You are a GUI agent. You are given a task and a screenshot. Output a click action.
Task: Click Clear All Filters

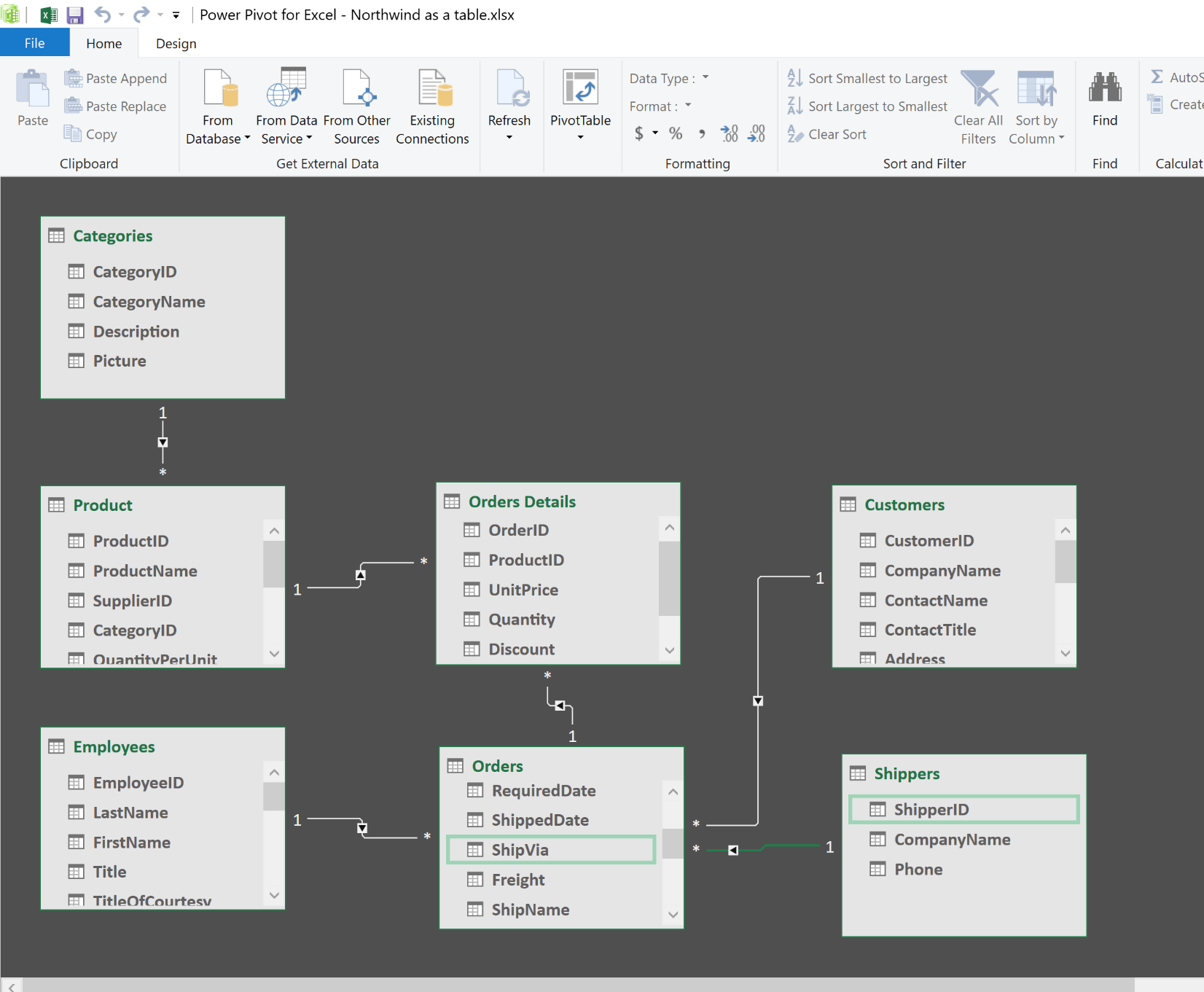point(978,106)
